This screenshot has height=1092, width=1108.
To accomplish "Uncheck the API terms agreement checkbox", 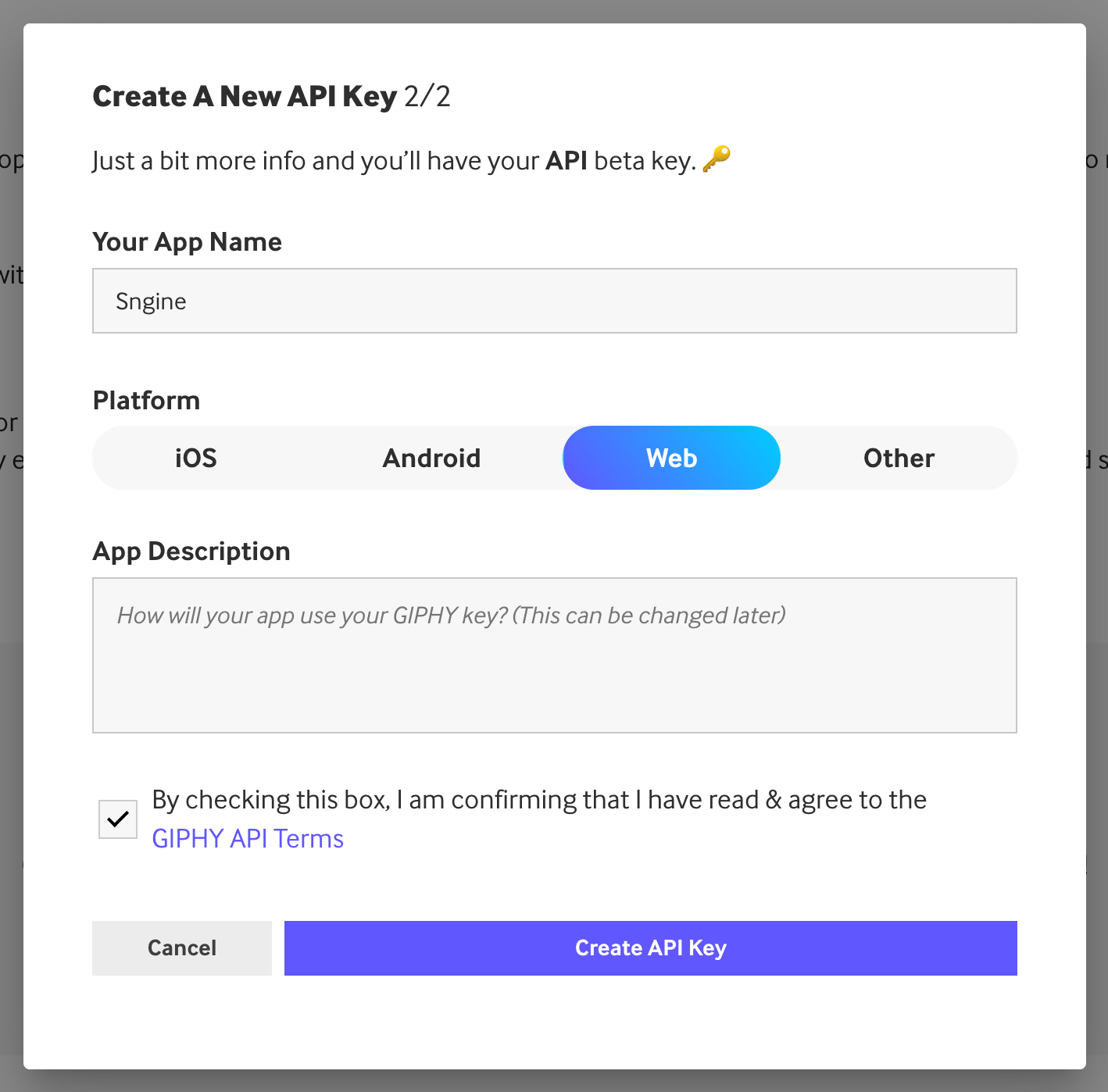I will point(118,819).
